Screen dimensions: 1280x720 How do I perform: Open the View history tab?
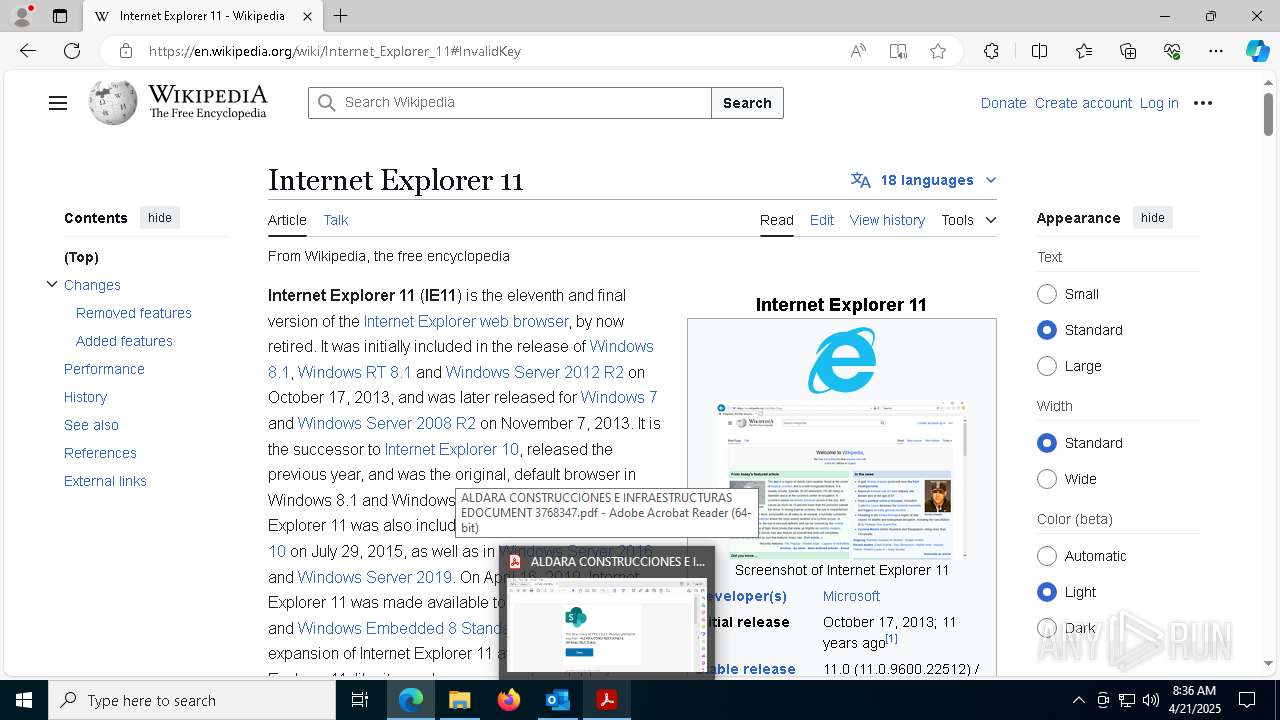pyautogui.click(x=887, y=220)
